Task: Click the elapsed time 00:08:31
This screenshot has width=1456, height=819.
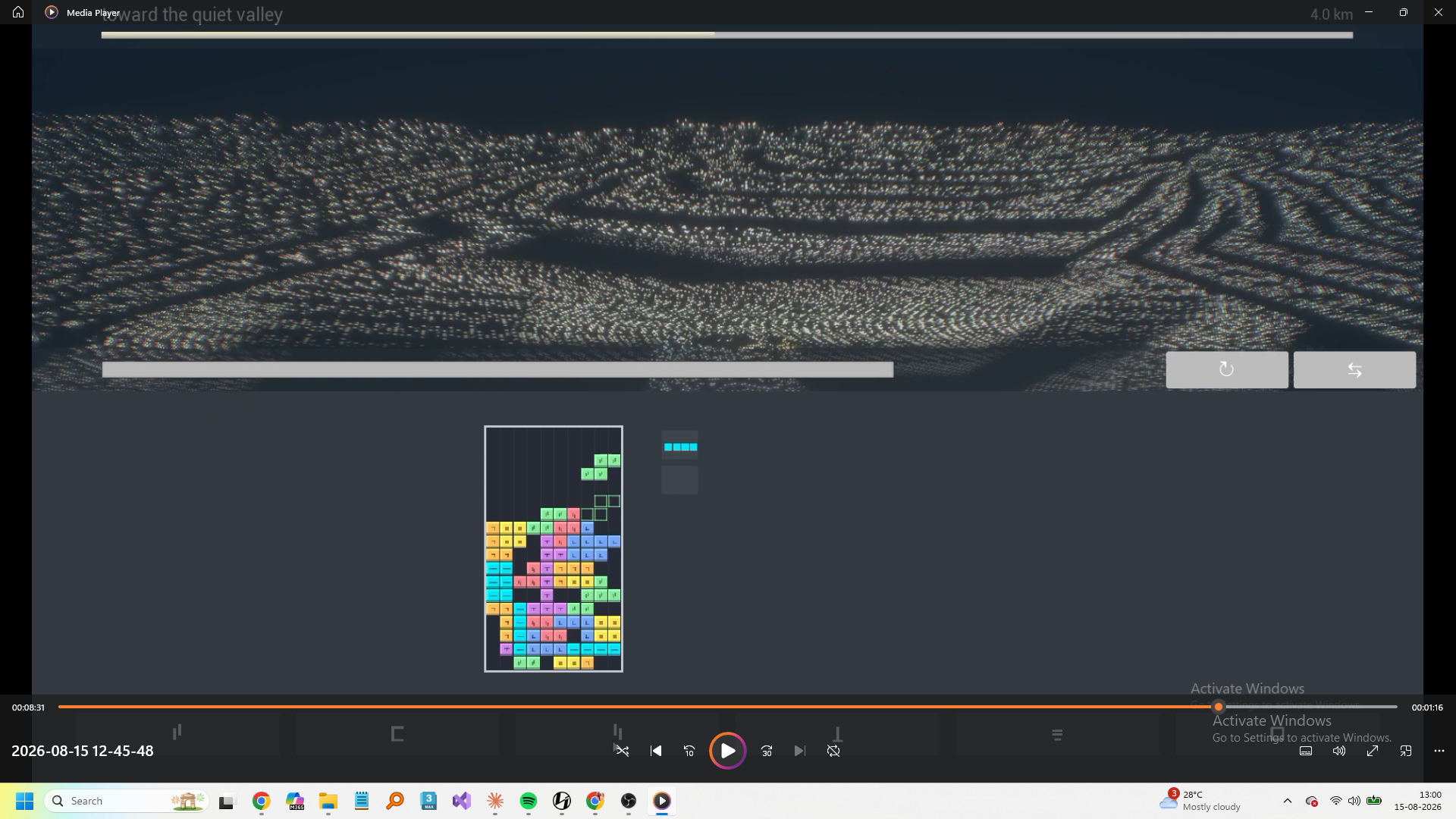Action: click(x=28, y=708)
